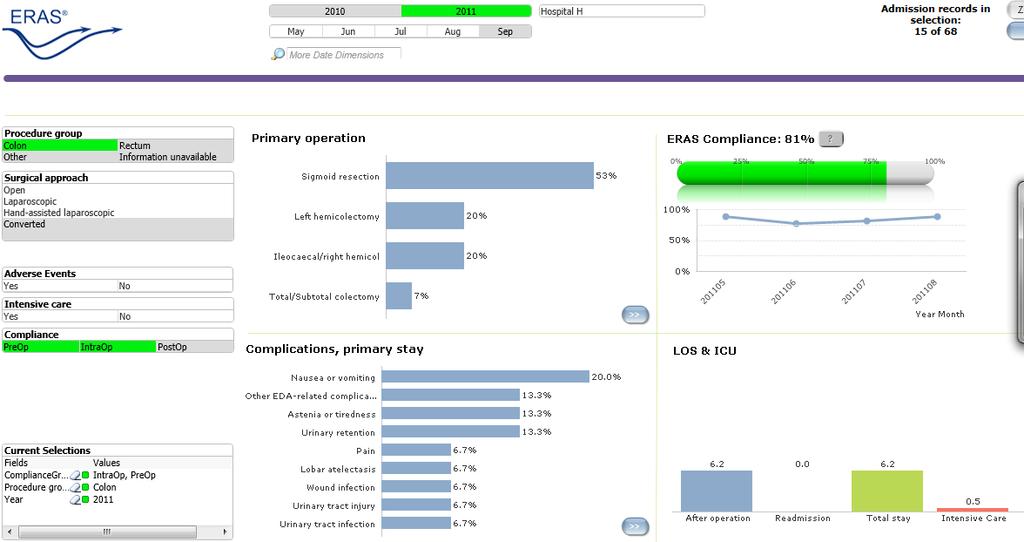Click the 201108 data point on compliance line

click(x=937, y=217)
